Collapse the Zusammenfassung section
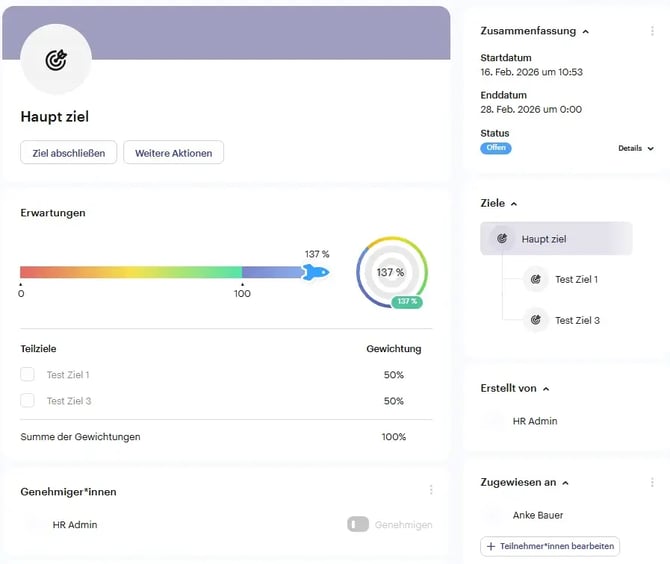The width and height of the screenshot is (670, 564). (x=586, y=32)
